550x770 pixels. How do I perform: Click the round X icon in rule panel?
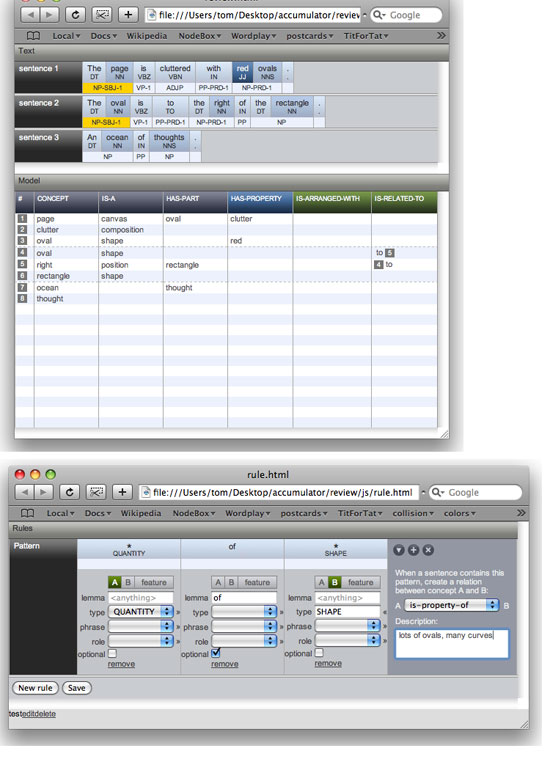coord(428,550)
